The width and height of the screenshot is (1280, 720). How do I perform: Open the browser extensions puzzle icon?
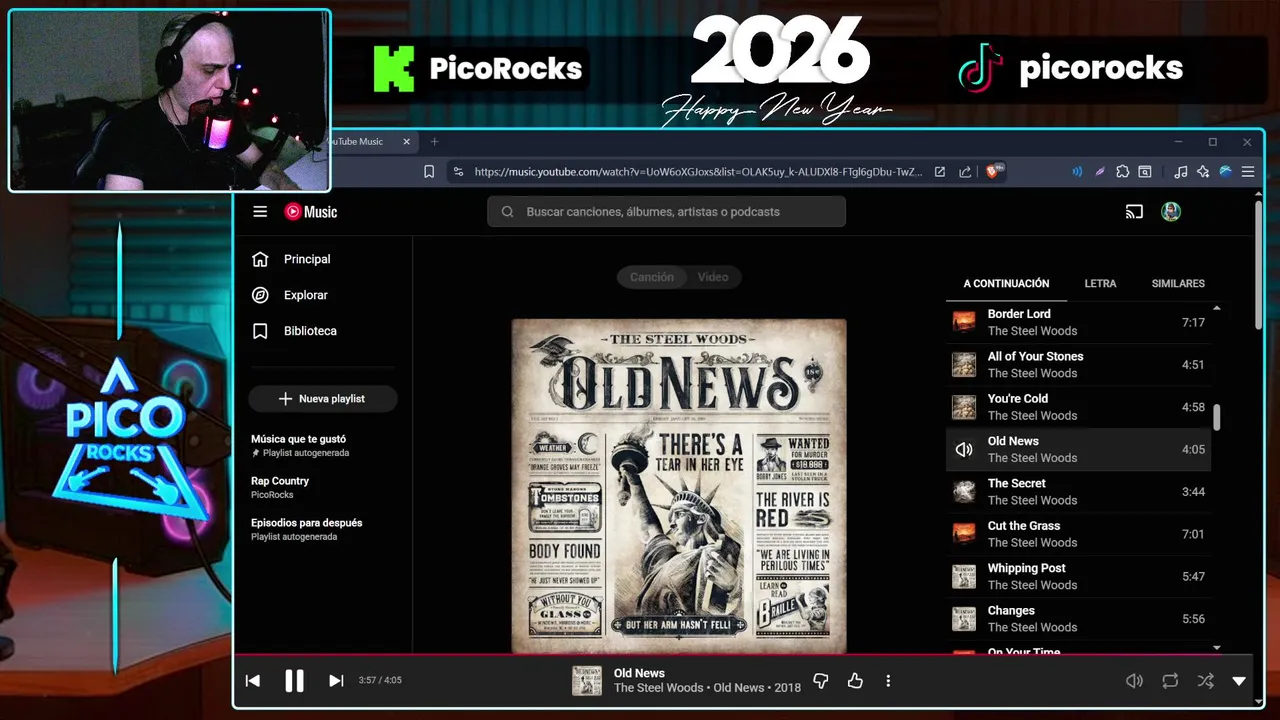tap(1123, 172)
